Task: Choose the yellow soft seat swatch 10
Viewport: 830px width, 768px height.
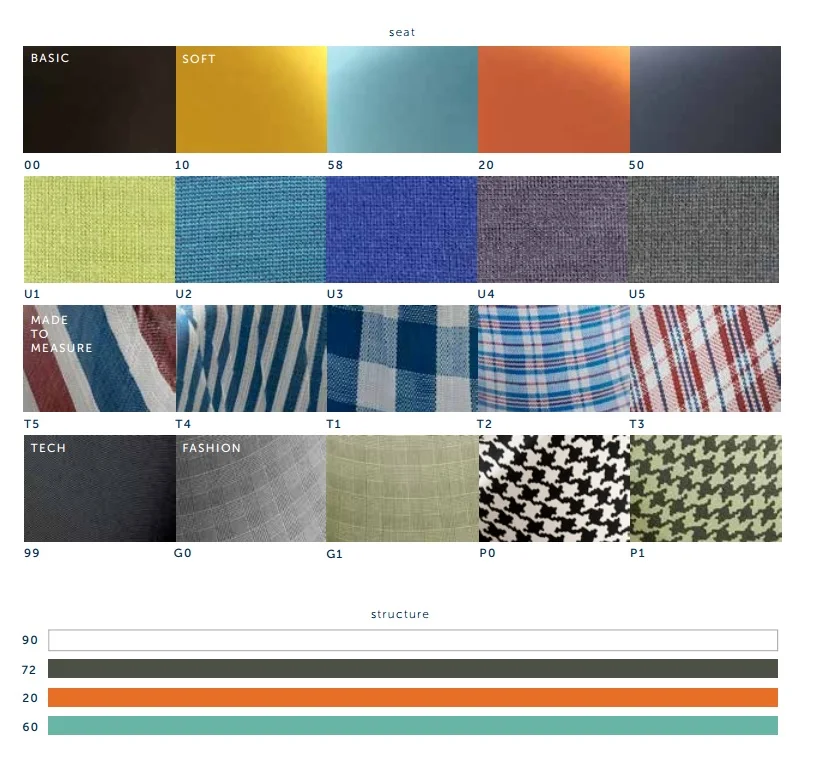Action: click(251, 100)
